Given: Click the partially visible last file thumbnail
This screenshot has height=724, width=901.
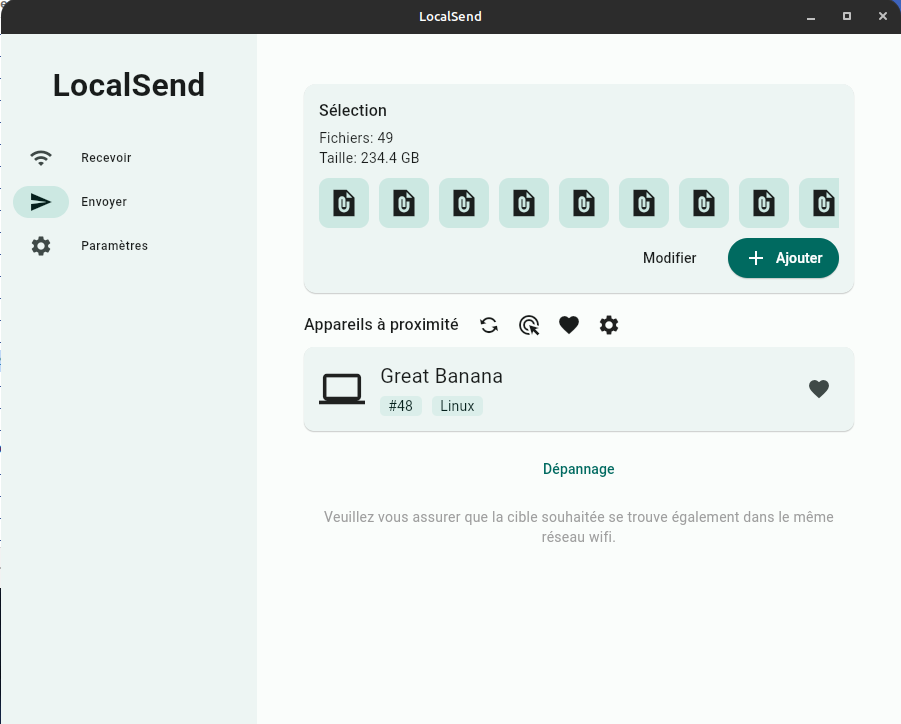Looking at the screenshot, I should click(820, 203).
